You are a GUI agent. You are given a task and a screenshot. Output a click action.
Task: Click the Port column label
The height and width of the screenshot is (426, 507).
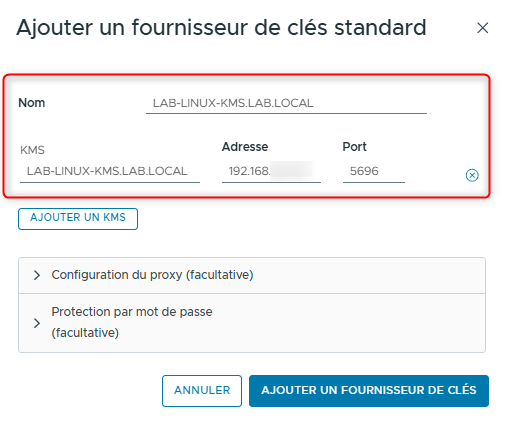[355, 147]
